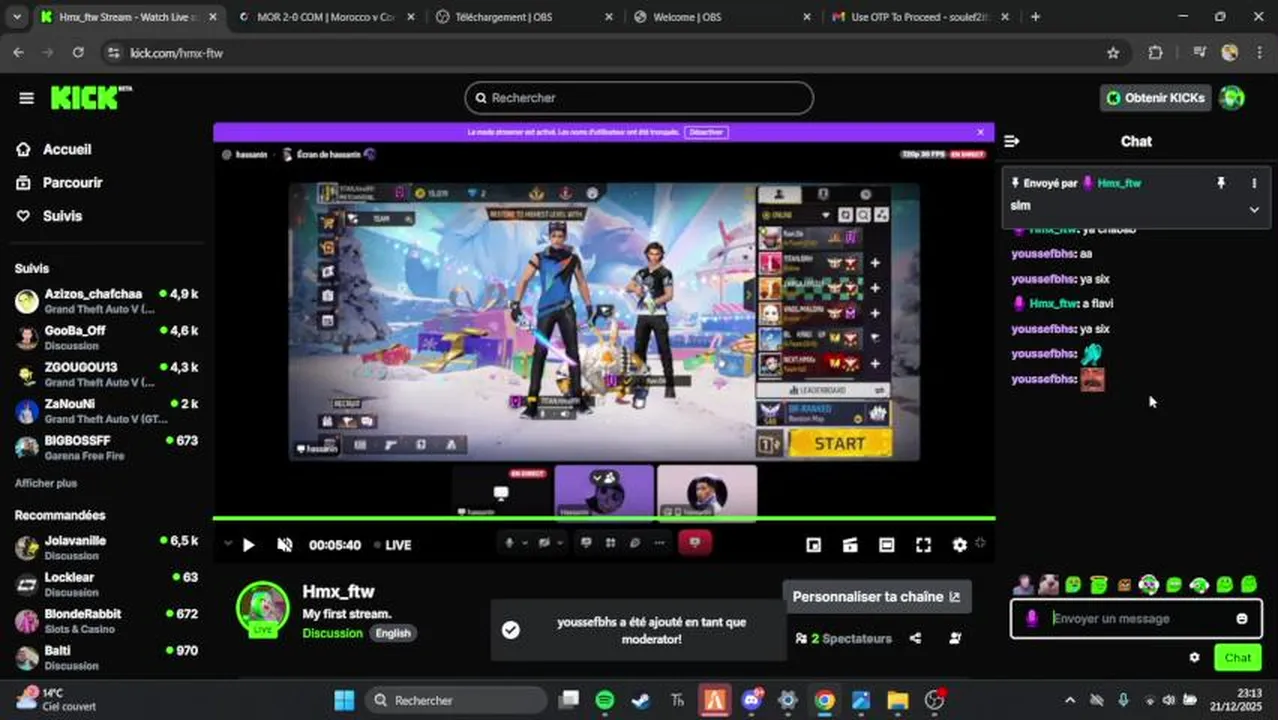Open the user avatar menu at the top right of Kick
The image size is (1278, 720).
click(x=1232, y=98)
